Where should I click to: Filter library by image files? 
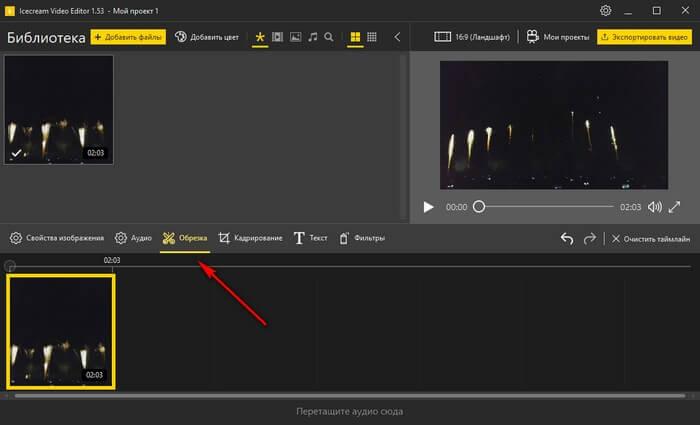coord(295,37)
